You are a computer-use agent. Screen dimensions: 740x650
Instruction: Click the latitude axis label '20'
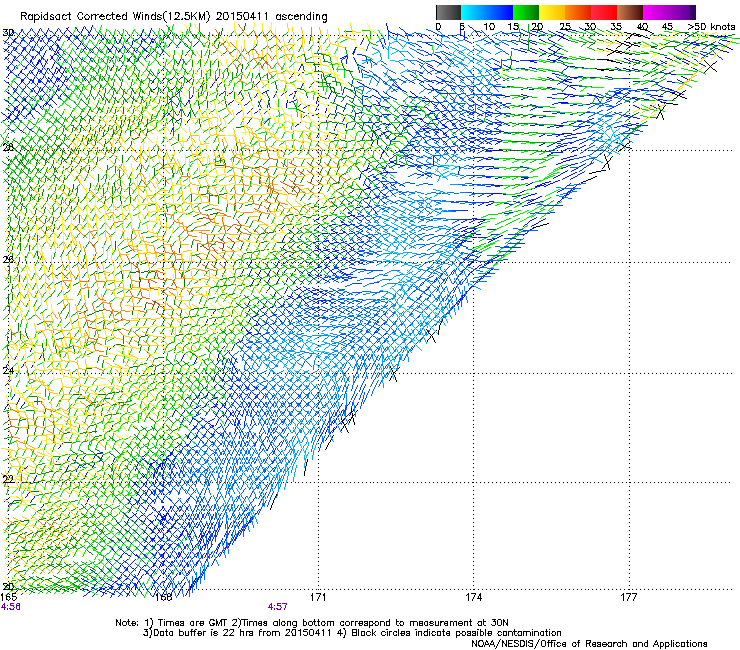pos(8,586)
